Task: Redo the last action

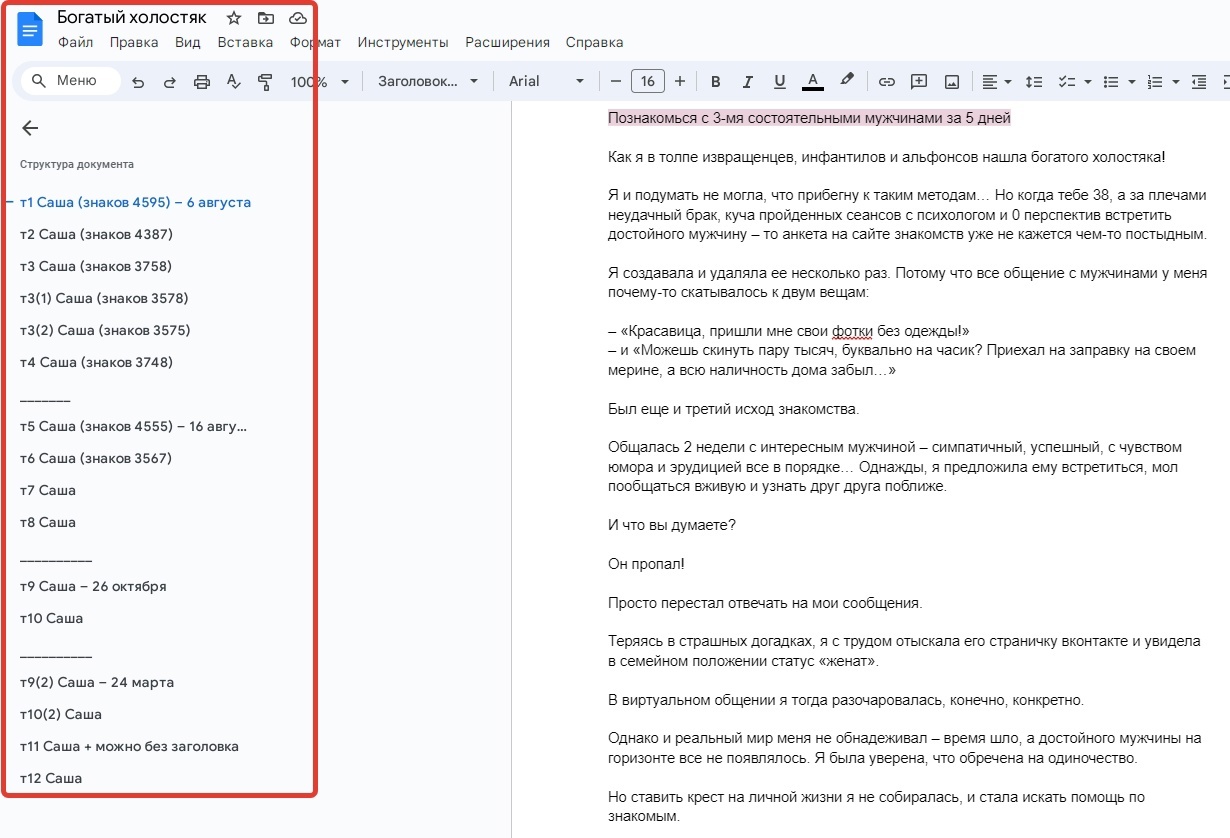Action: (170, 82)
